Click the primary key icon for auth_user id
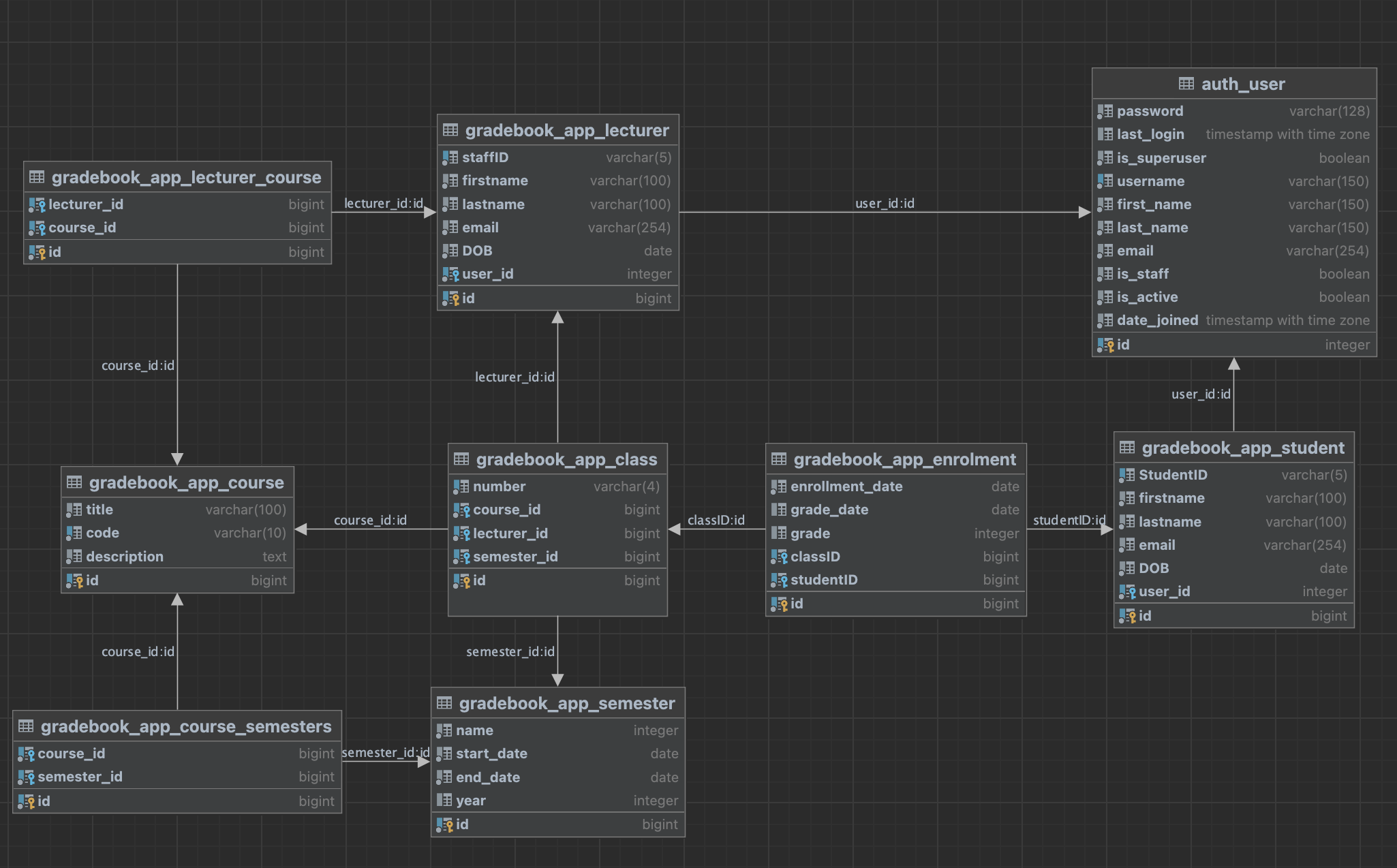 [1105, 345]
